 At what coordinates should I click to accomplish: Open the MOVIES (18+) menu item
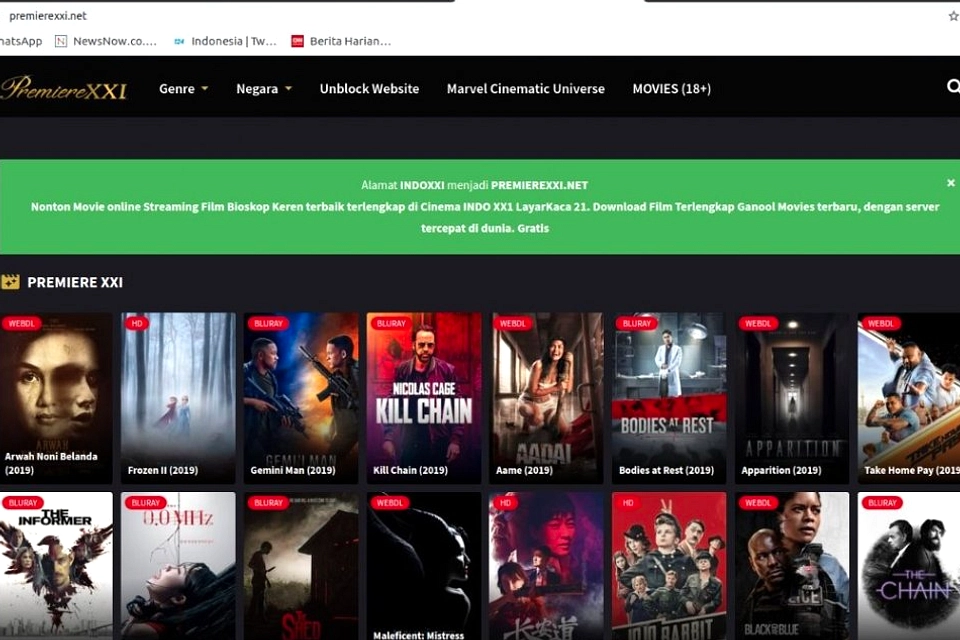pyautogui.click(x=671, y=89)
